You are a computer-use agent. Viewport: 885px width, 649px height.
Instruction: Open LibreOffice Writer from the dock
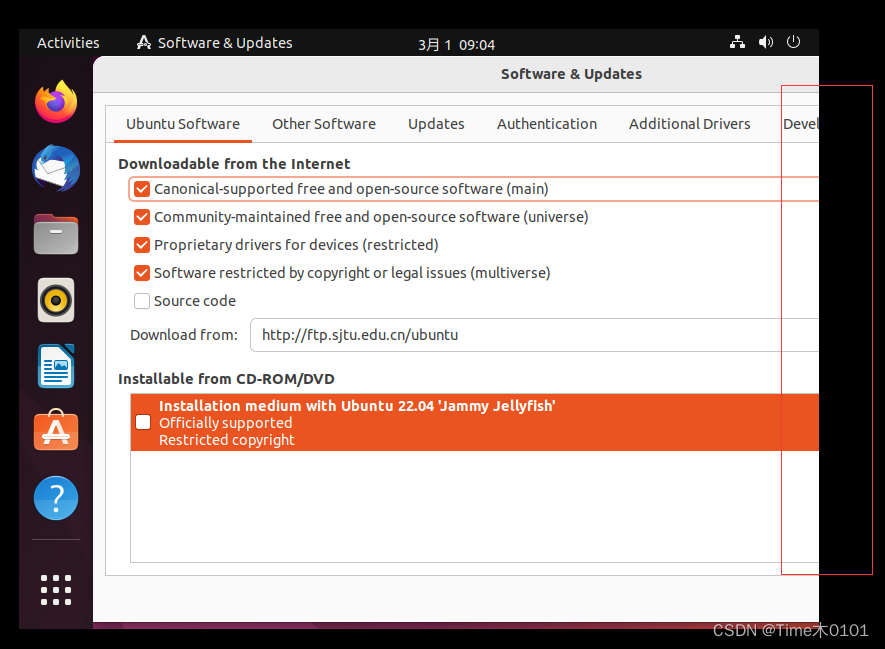pyautogui.click(x=56, y=366)
